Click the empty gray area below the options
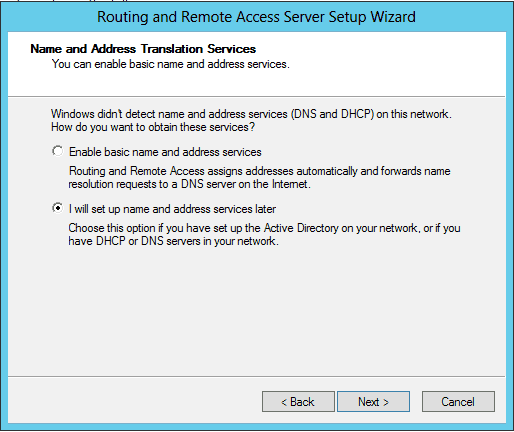The image size is (514, 432). tap(256, 310)
